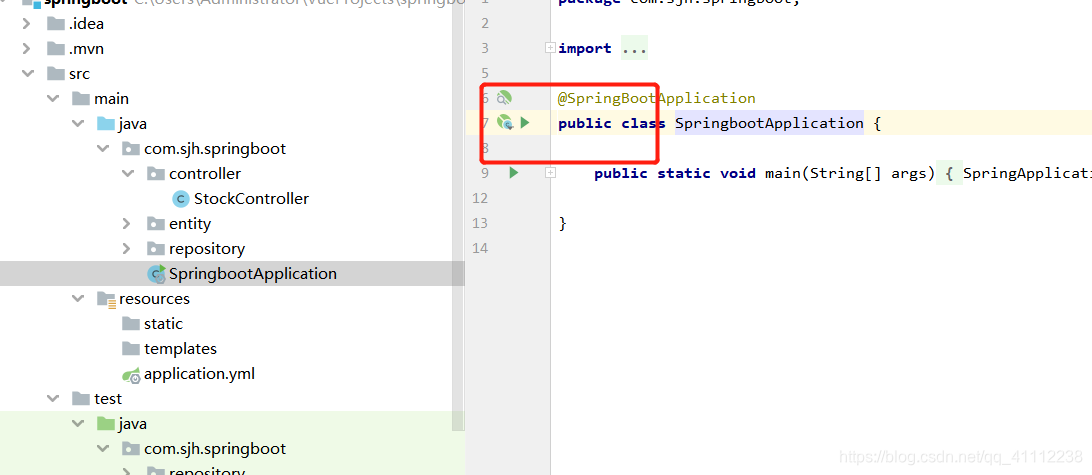Expand the folded main method body
The image size is (1092, 475).
tap(550, 173)
